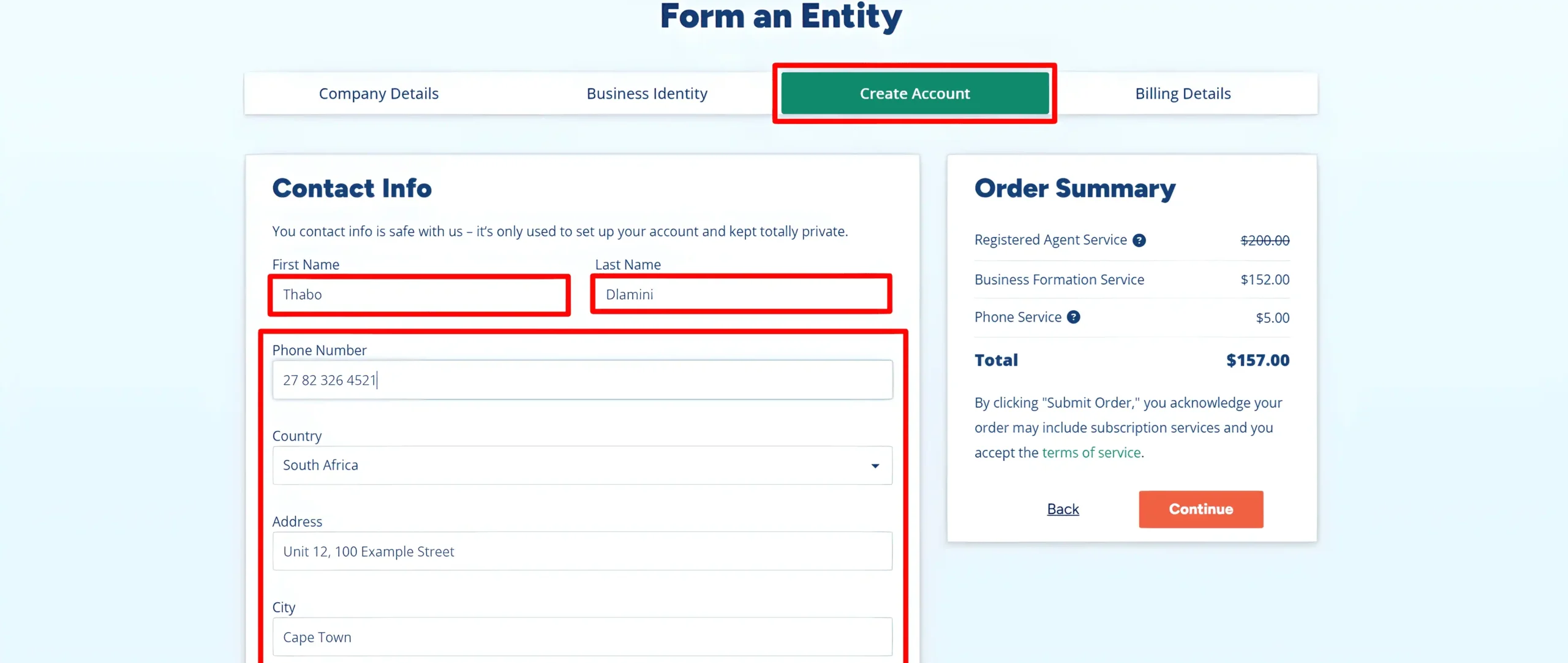Open the Create Account tab
Viewport: 1568px width, 663px height.
pos(914,93)
